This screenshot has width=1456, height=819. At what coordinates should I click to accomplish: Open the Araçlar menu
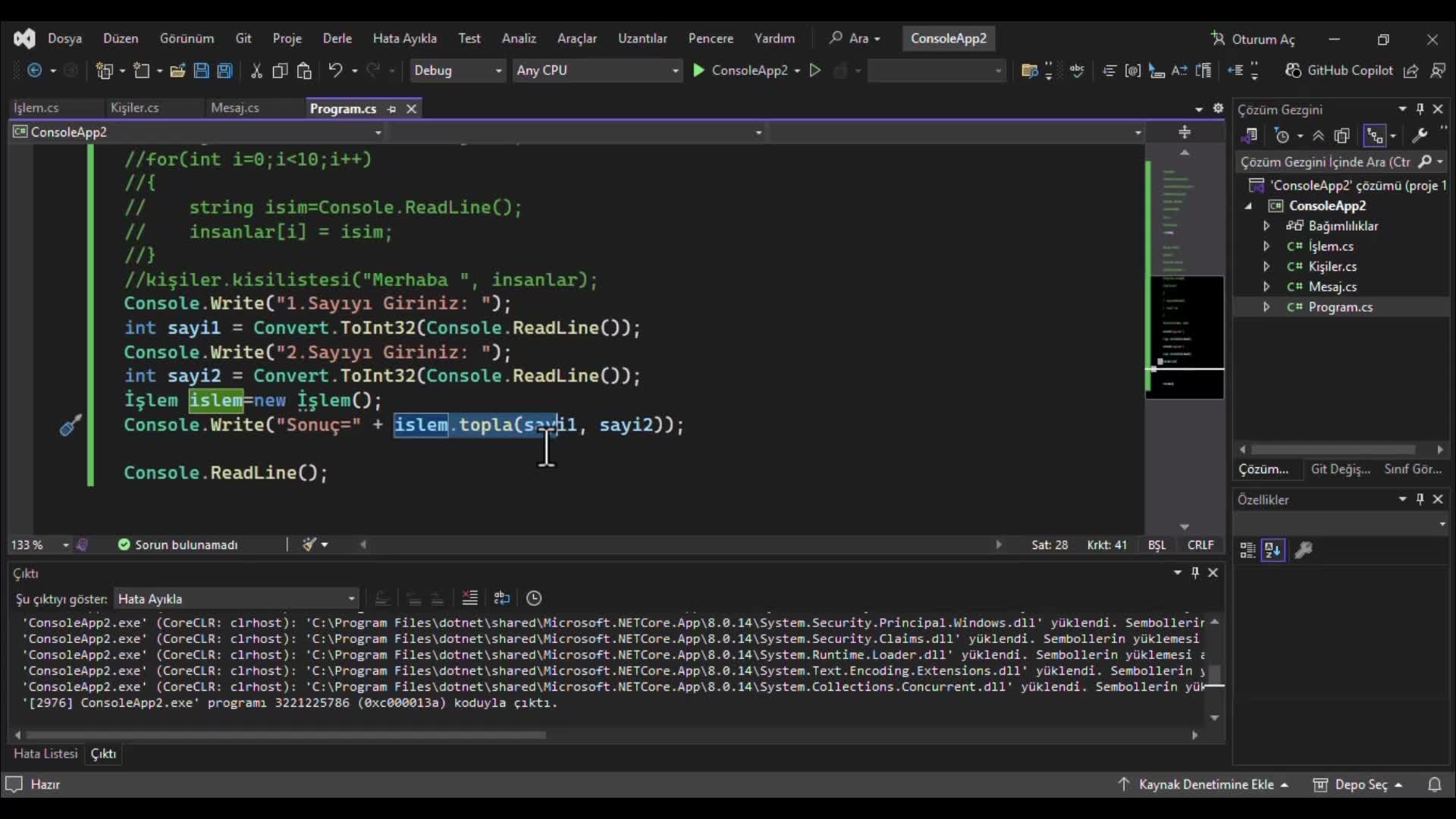coord(576,39)
